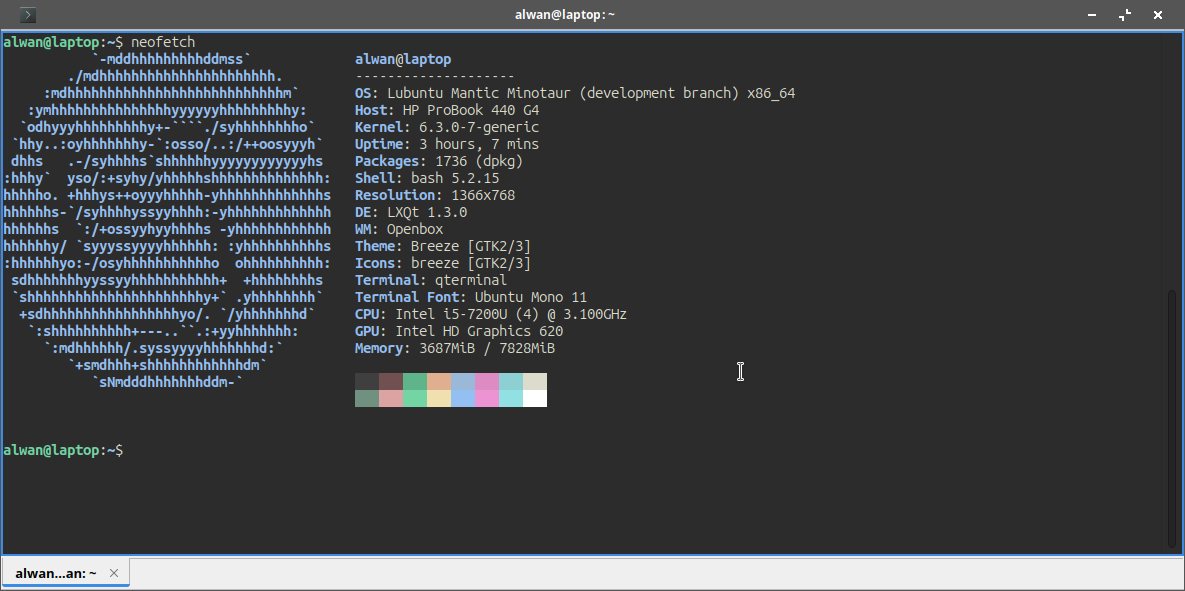Click the terminal vertical scrollbar handle
1185x591 pixels.
(x=1173, y=419)
